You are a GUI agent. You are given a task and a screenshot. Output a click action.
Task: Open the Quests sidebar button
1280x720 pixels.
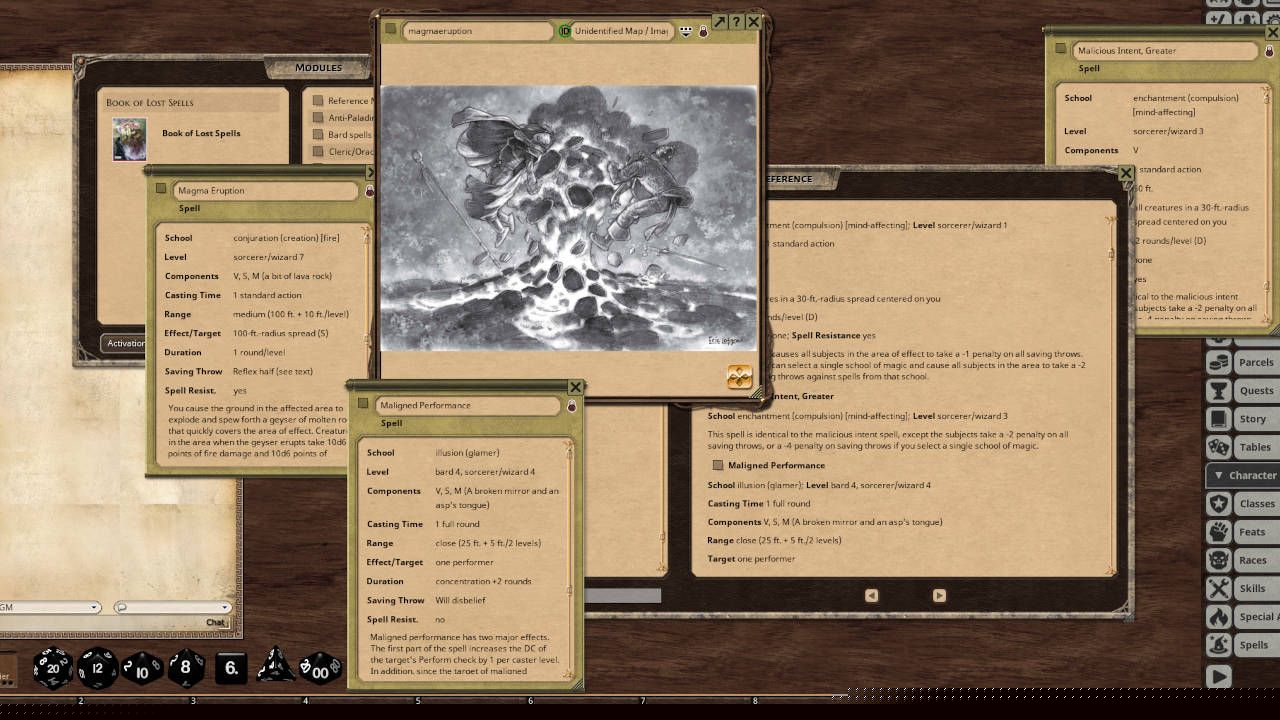tap(1241, 390)
